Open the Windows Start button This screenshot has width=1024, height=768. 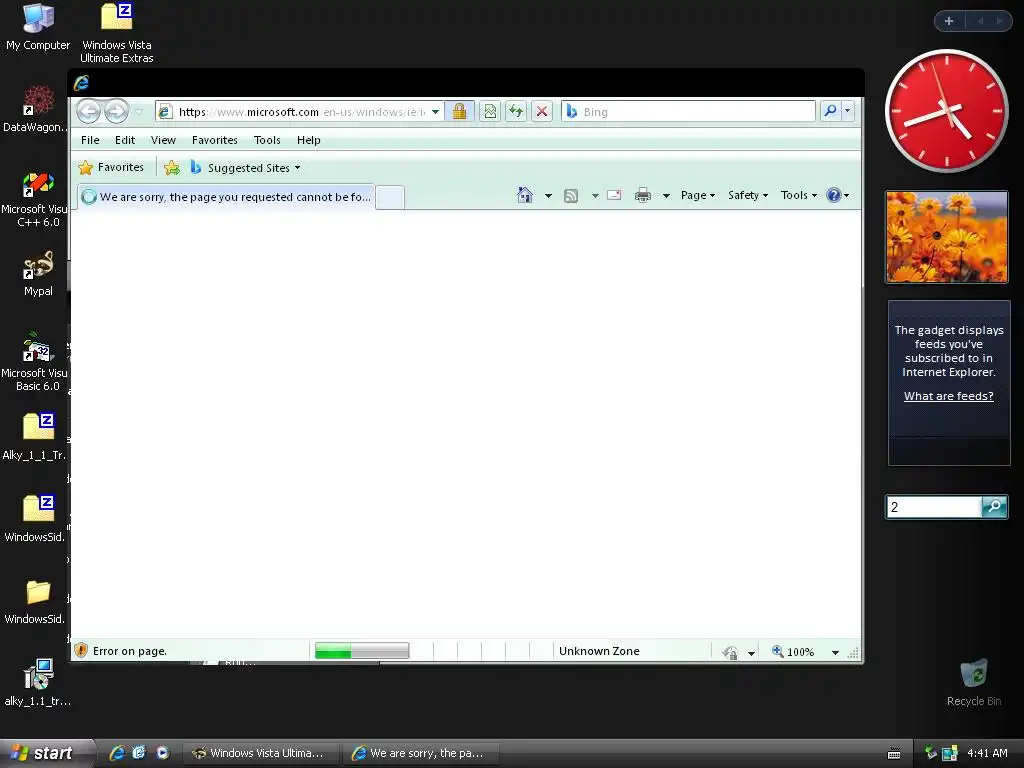[x=44, y=753]
